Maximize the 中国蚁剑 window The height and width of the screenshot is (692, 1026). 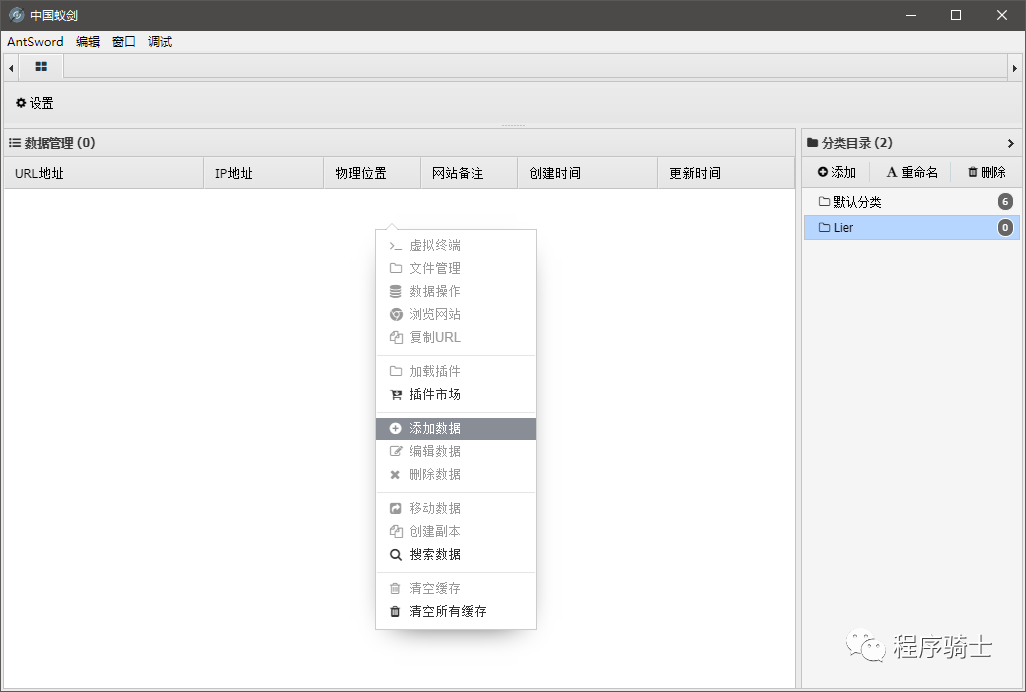955,15
